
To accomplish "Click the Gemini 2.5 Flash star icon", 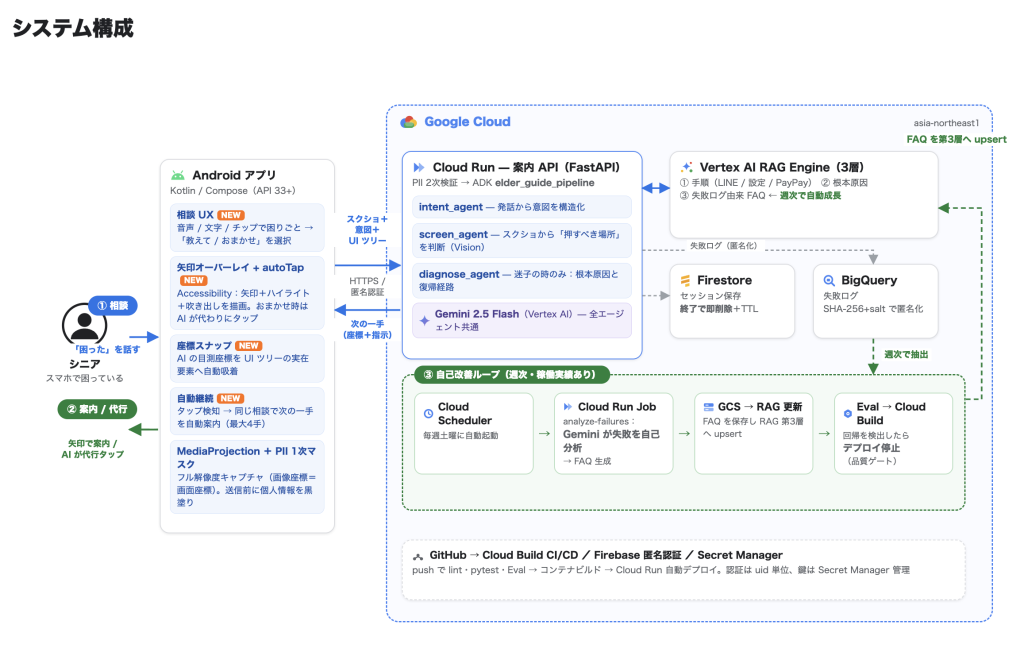I will pos(424,320).
